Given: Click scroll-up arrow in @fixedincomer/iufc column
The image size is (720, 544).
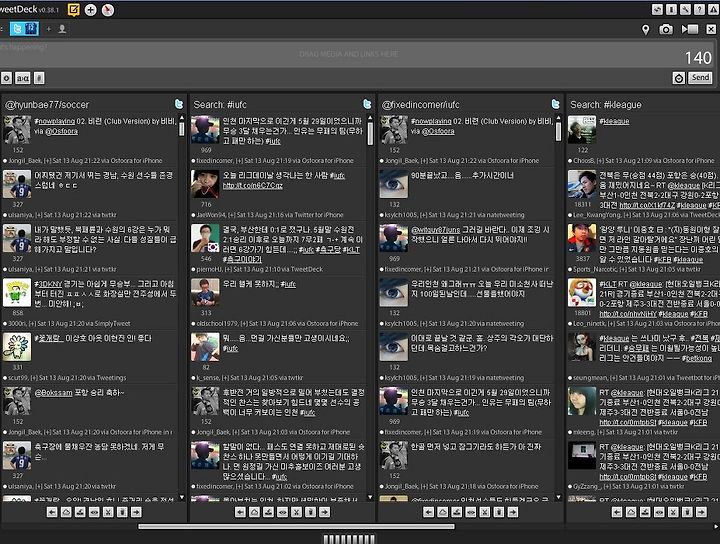Looking at the screenshot, I should pyautogui.click(x=558, y=118).
